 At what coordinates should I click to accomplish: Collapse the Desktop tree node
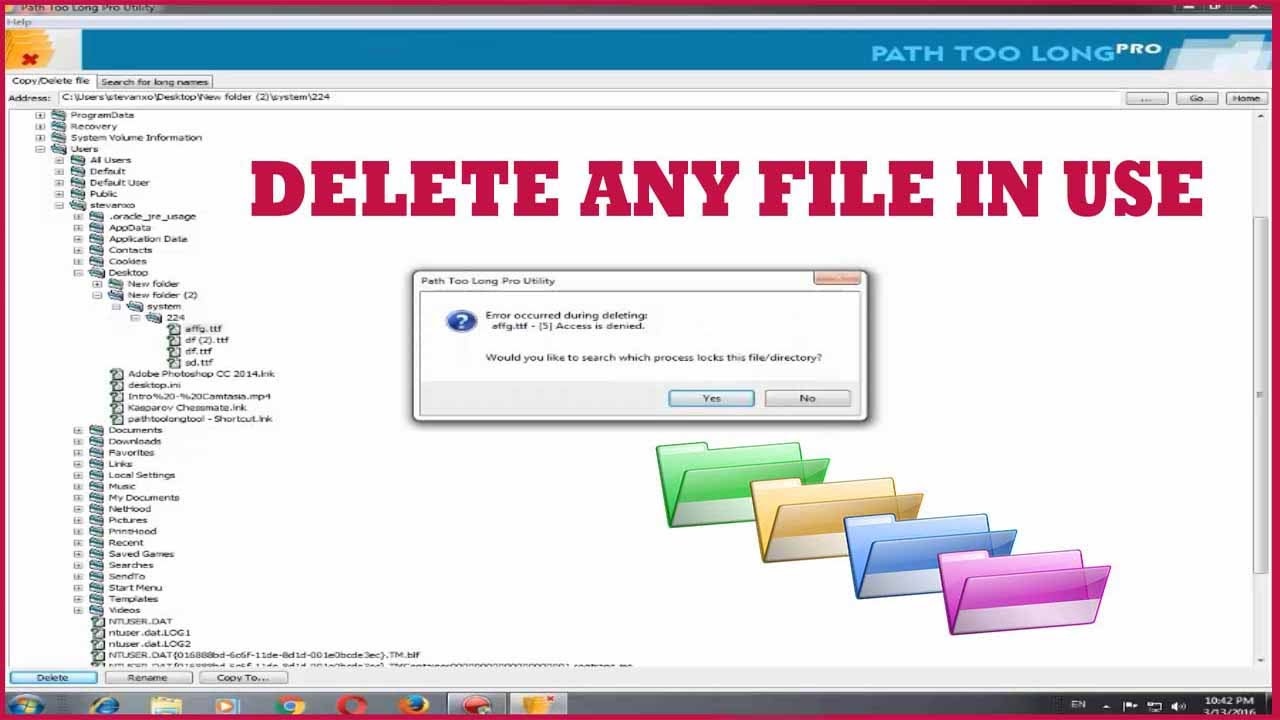79,273
